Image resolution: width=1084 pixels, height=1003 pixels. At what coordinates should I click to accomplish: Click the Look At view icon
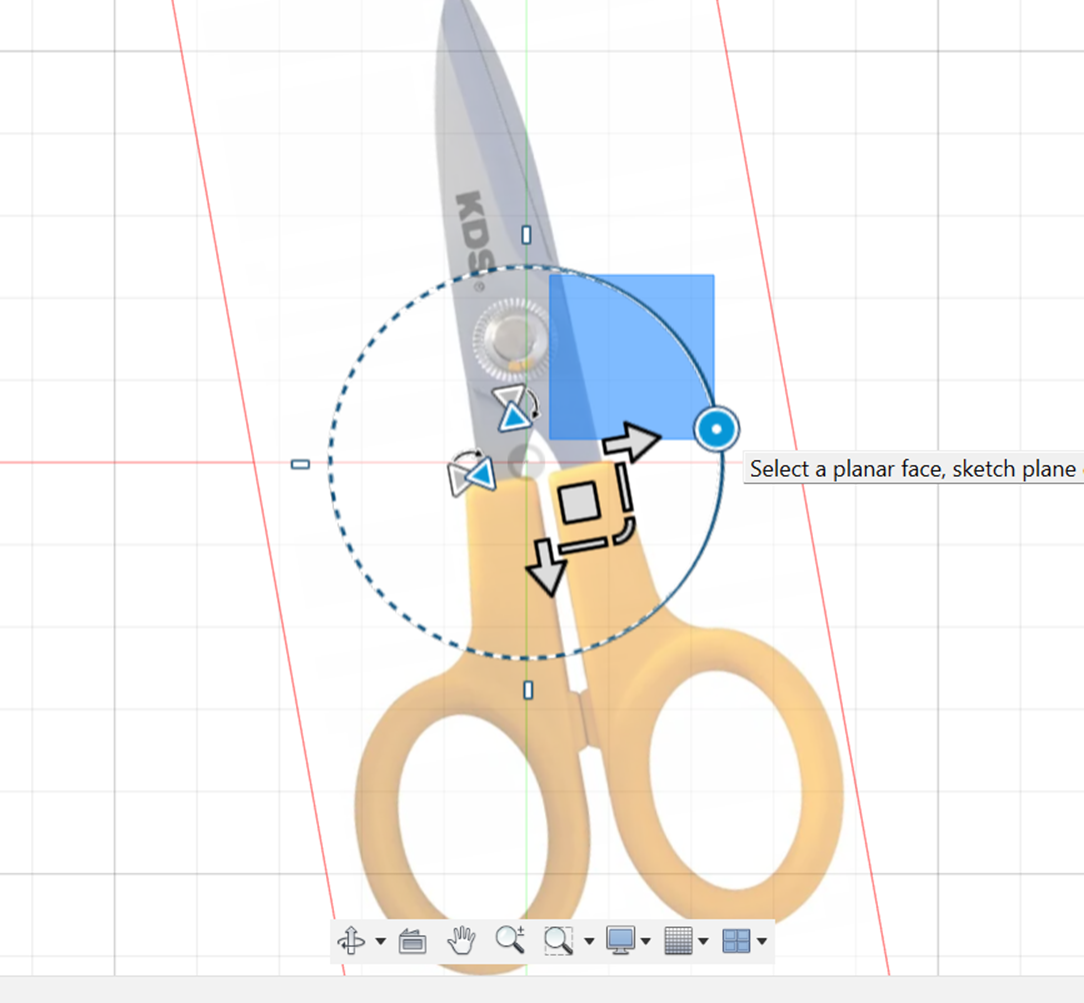[412, 940]
